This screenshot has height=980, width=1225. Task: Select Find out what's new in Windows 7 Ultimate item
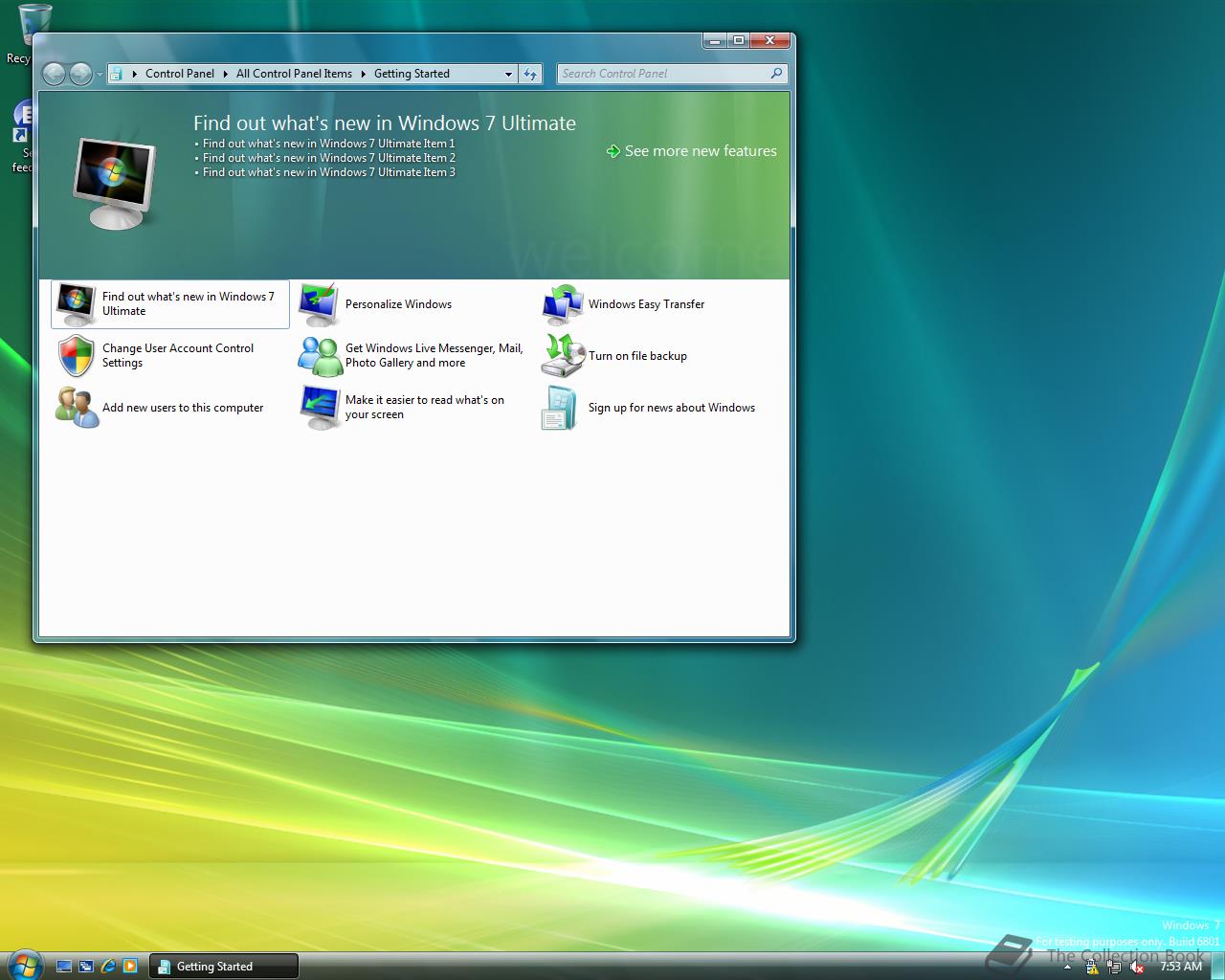coord(170,304)
